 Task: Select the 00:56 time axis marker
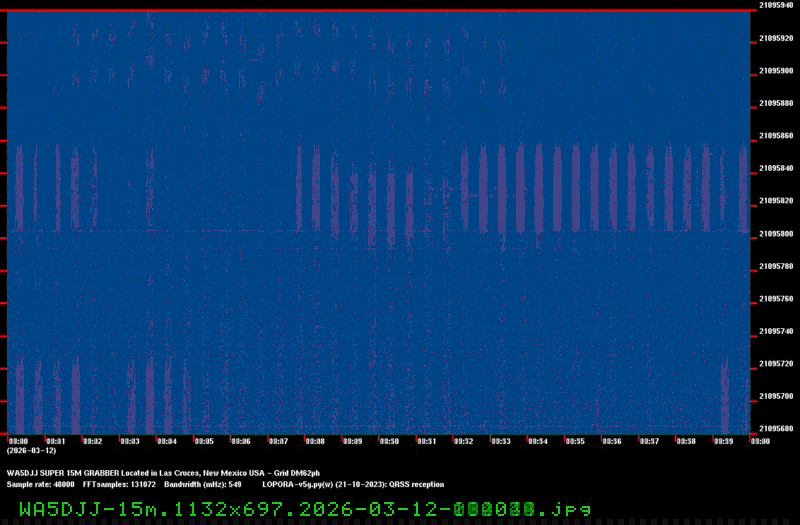(x=611, y=441)
